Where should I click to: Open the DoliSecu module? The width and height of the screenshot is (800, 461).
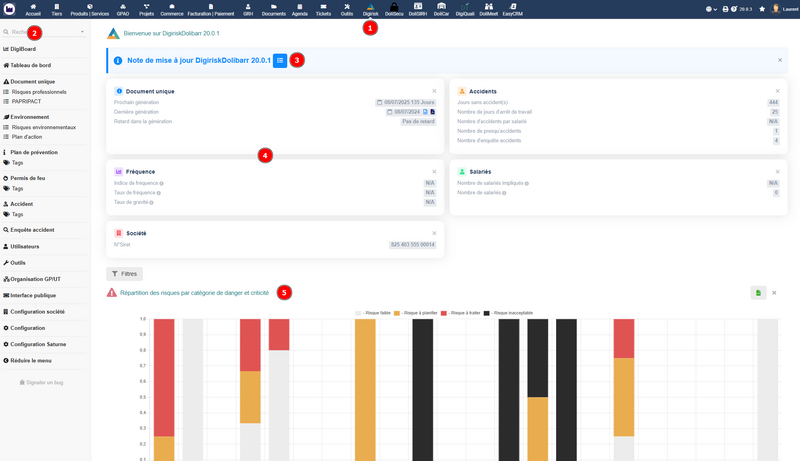(394, 9)
